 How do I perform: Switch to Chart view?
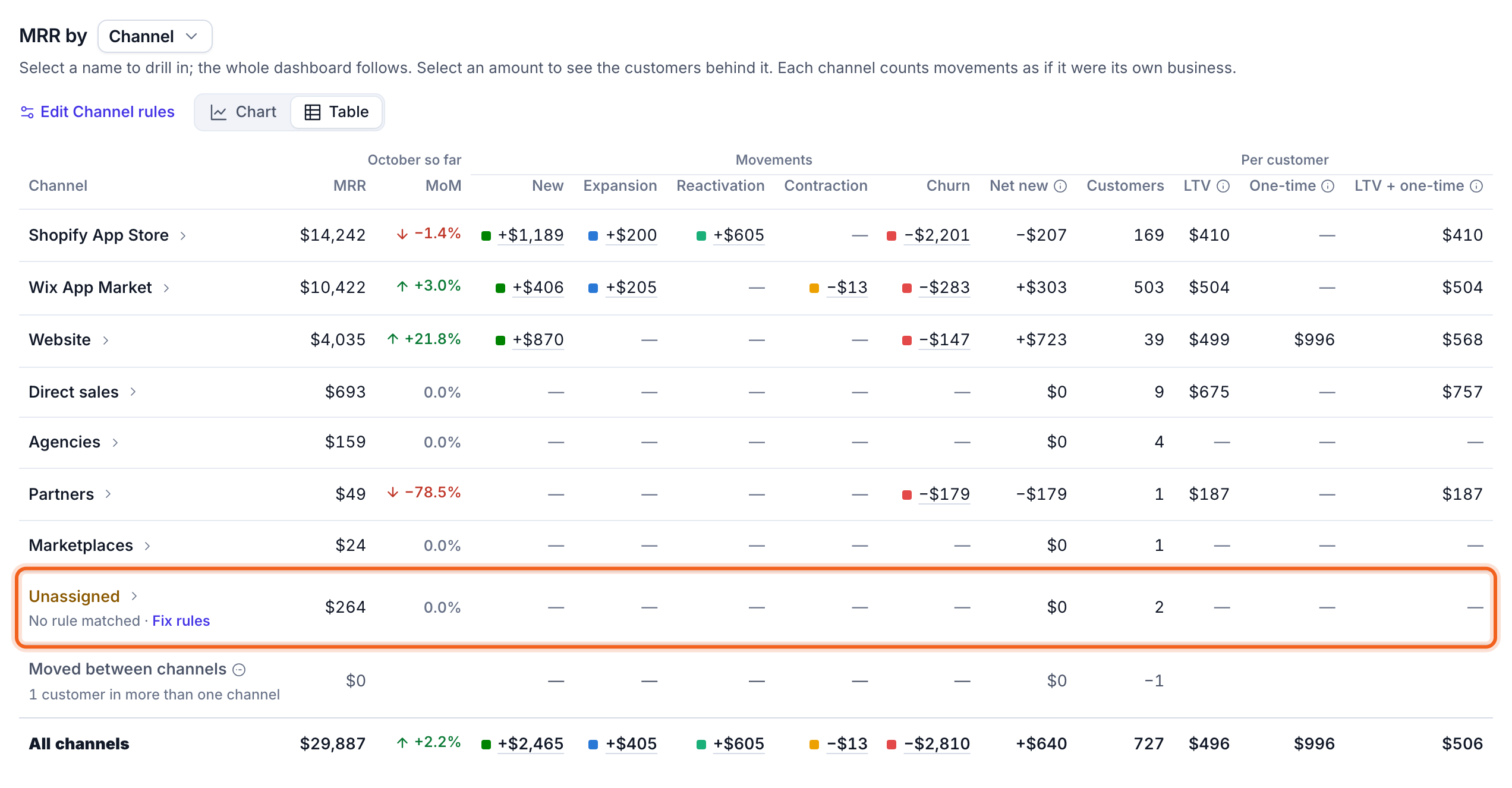[x=244, y=112]
